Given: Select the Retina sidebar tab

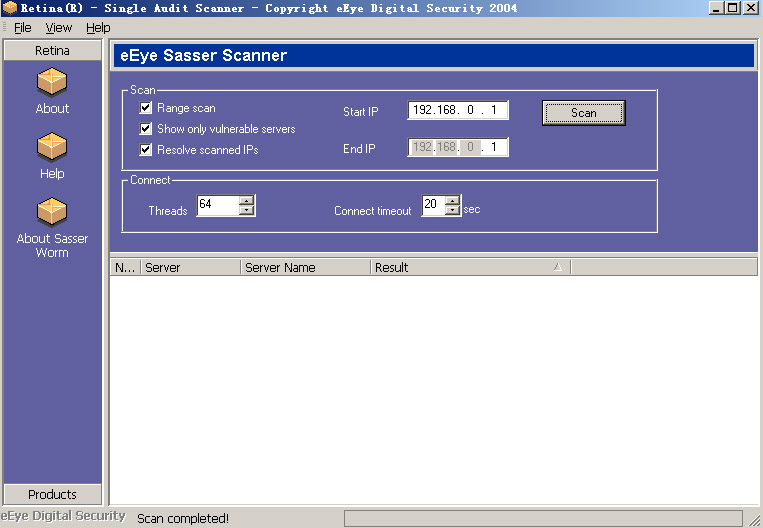Looking at the screenshot, I should (x=53, y=51).
